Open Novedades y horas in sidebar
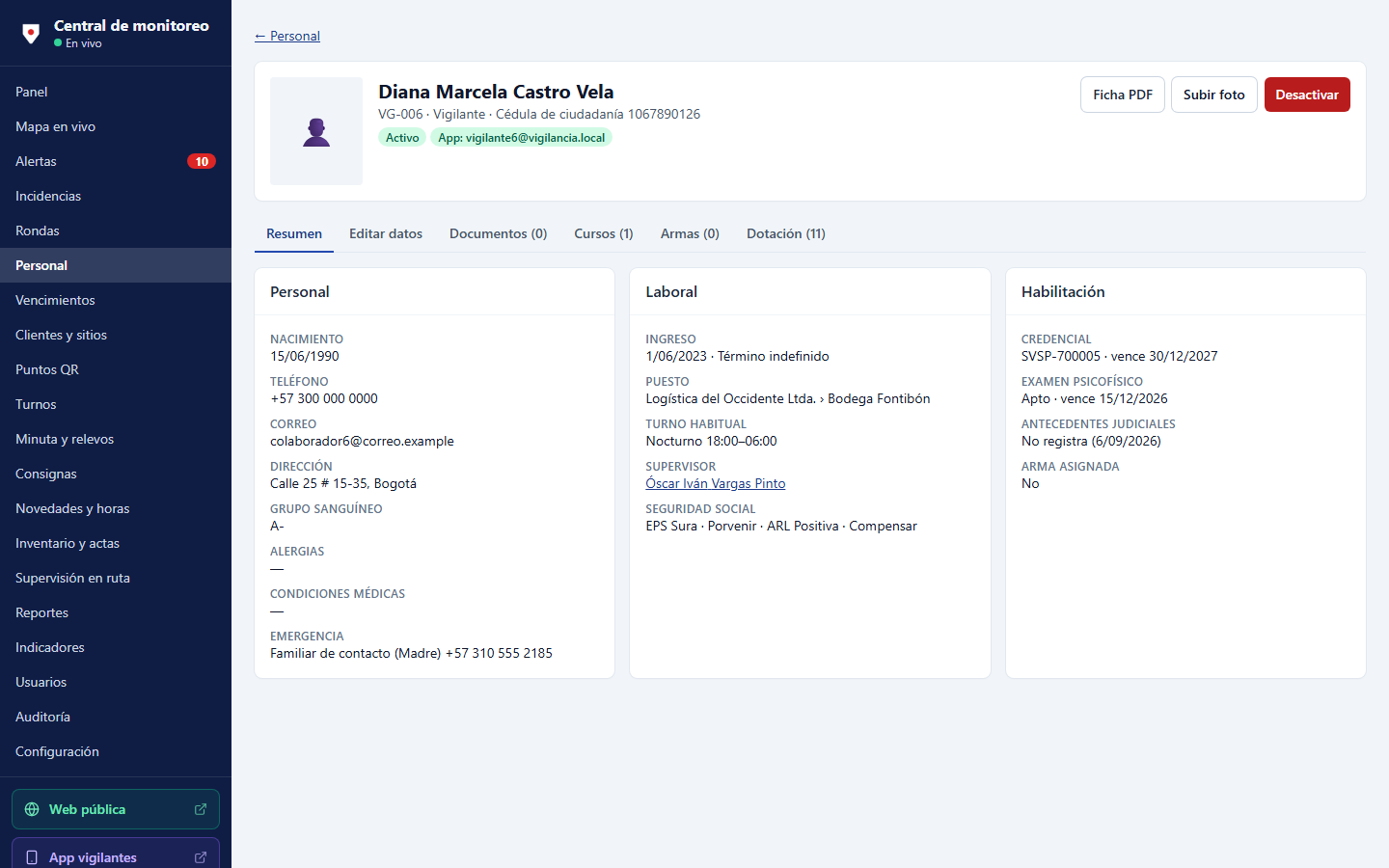This screenshot has width=1389, height=868. pos(116,508)
